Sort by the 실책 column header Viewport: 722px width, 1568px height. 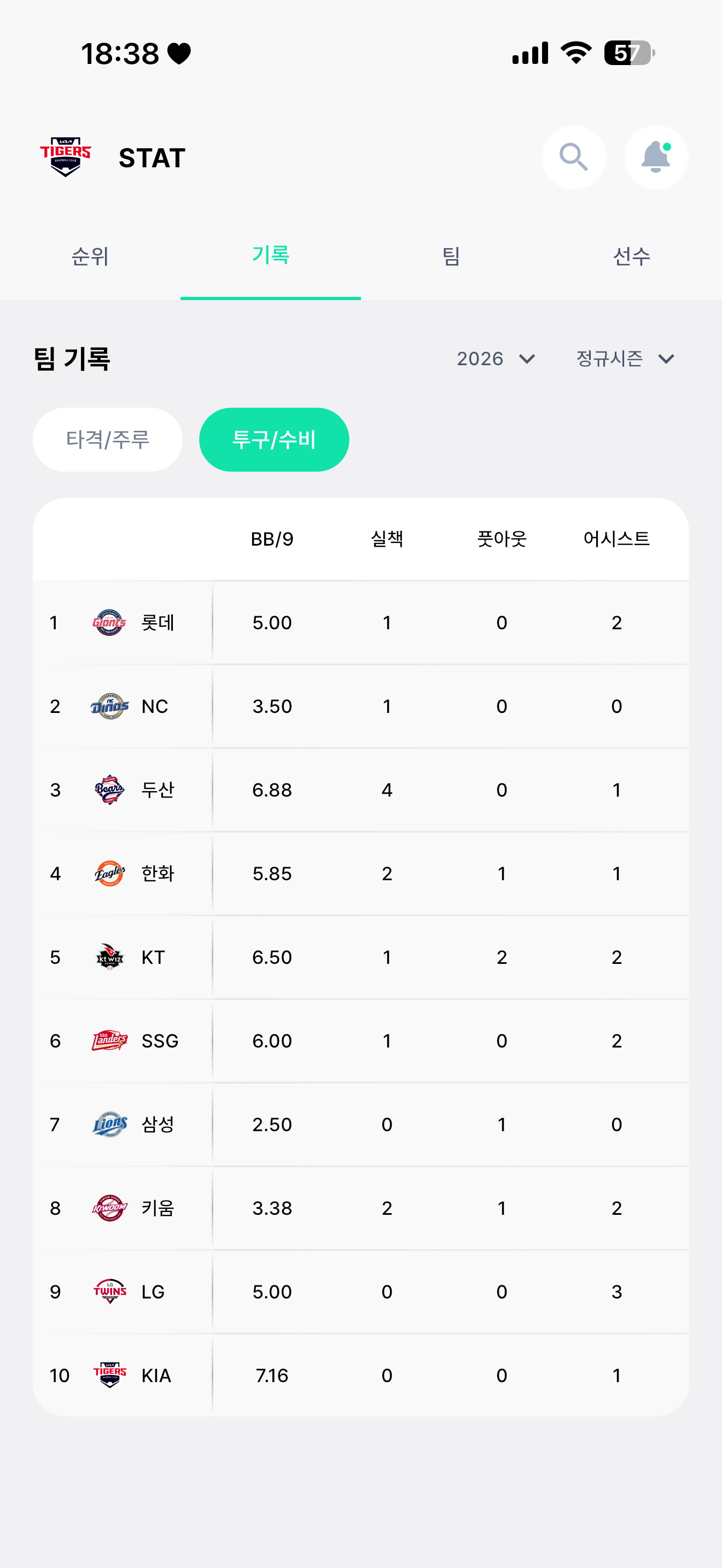coord(387,539)
